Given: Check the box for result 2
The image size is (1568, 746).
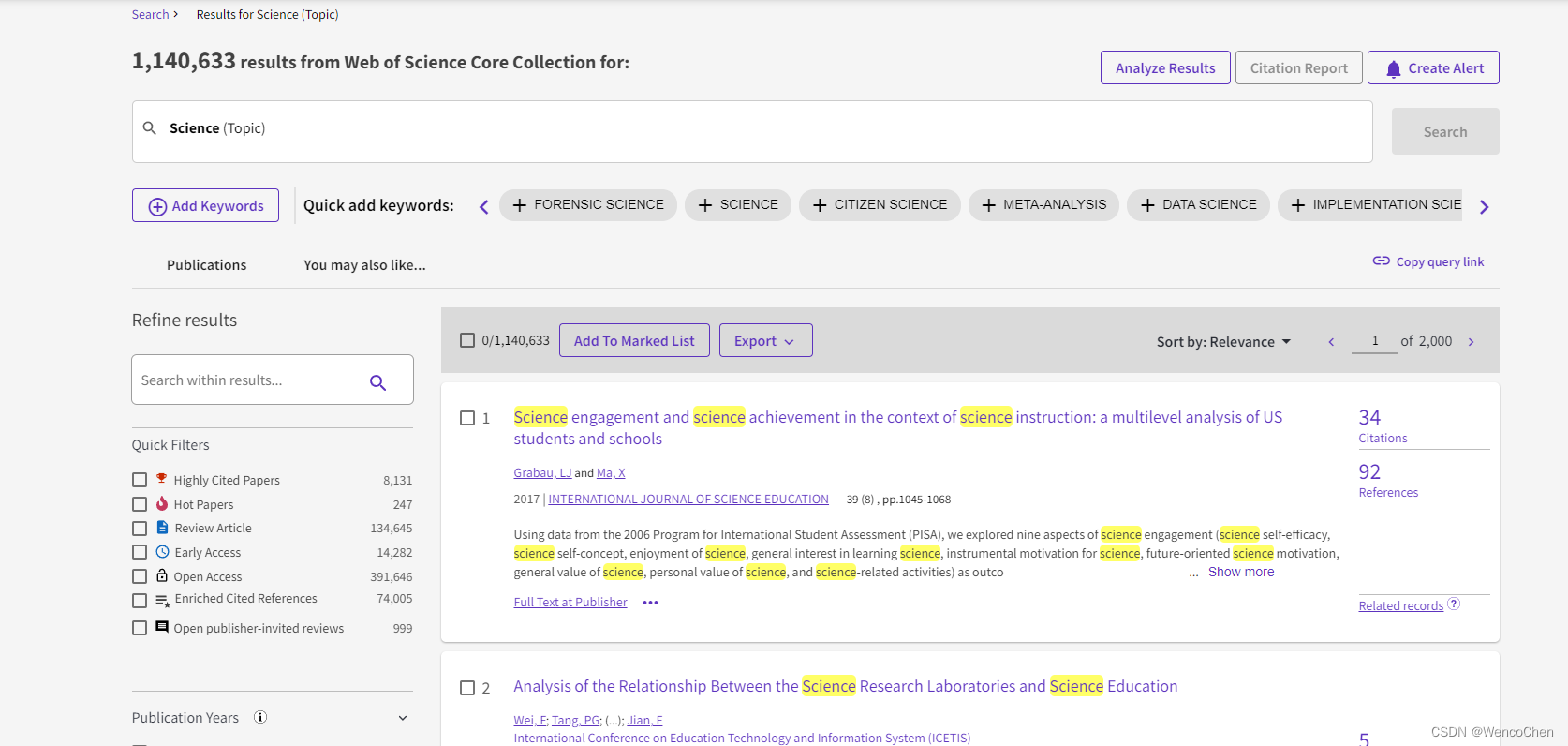Looking at the screenshot, I should pos(467,688).
